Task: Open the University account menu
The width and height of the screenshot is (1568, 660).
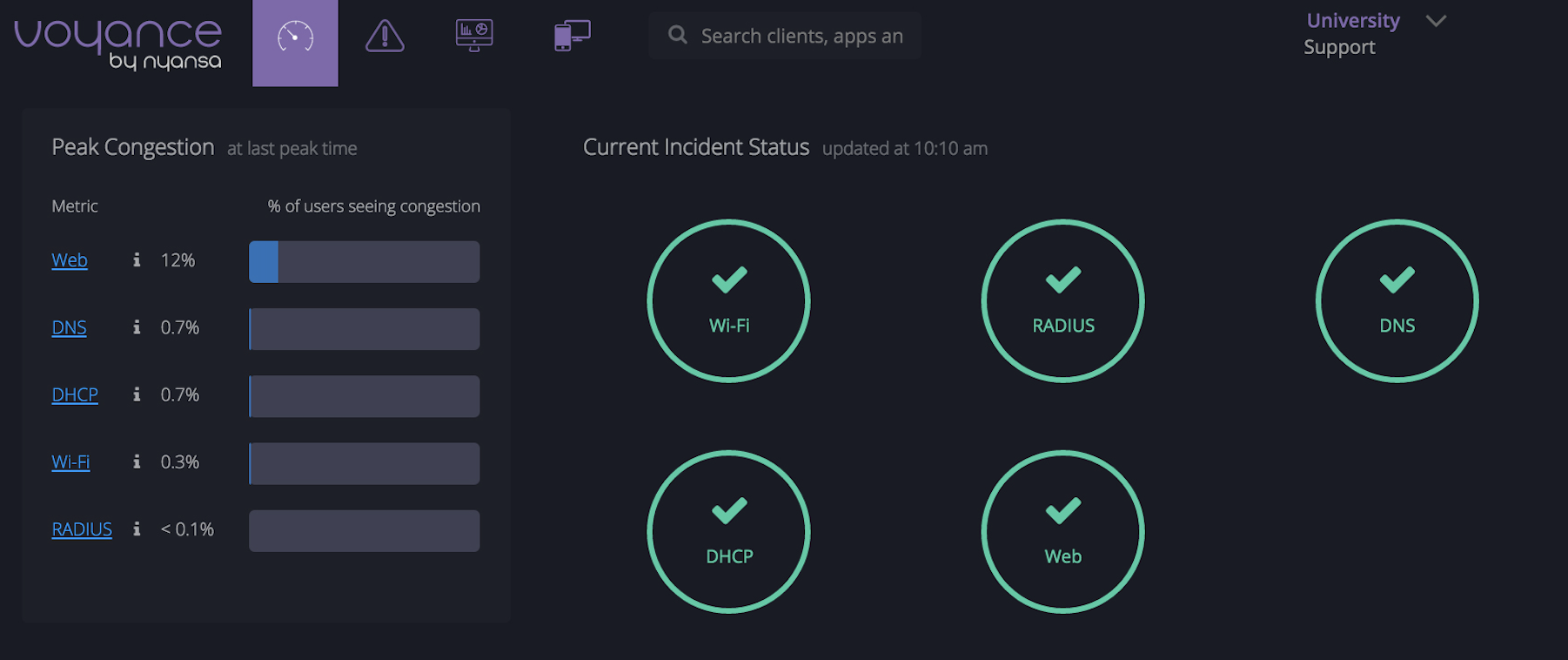Action: click(x=1352, y=21)
